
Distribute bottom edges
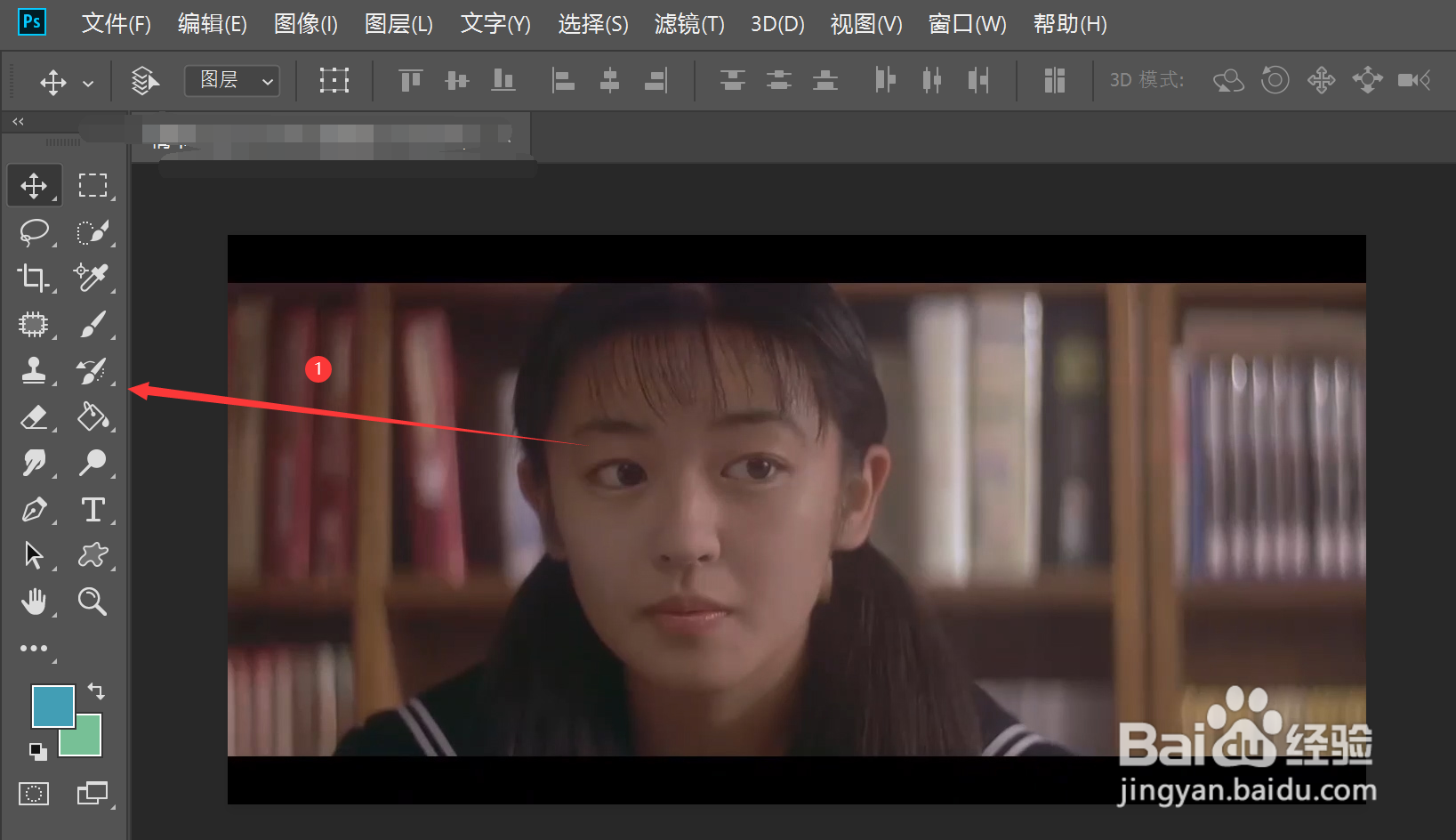(x=825, y=81)
